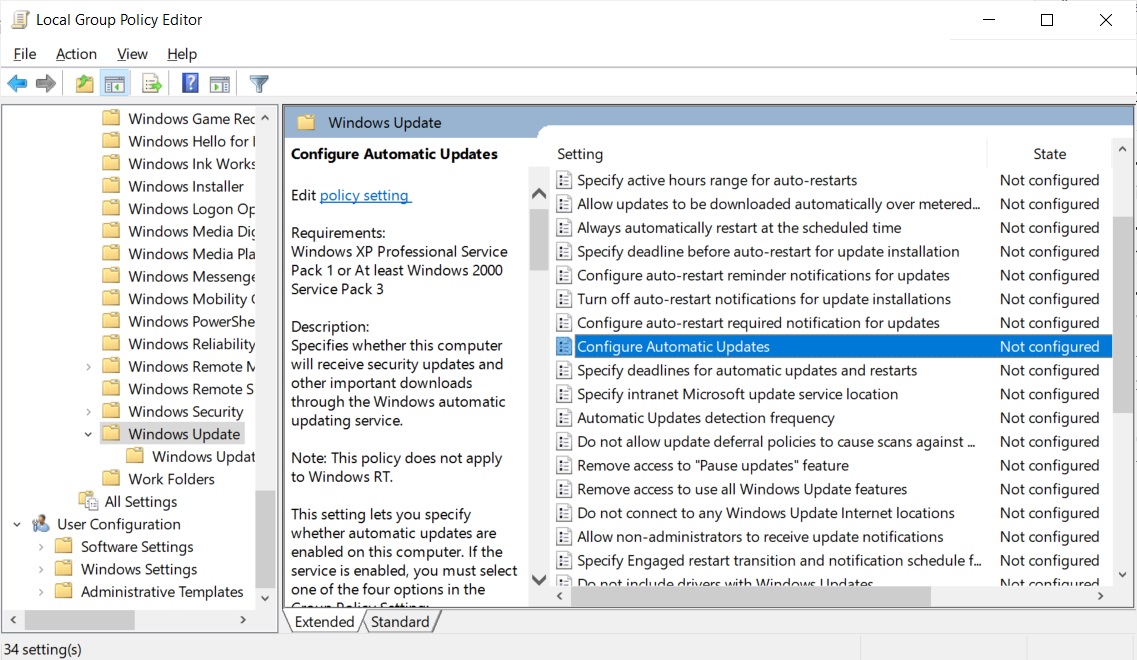Screen dimensions: 1137x660
Task: Select 'Do not connect to any Windows Update Internet locations'
Action: click(x=766, y=513)
